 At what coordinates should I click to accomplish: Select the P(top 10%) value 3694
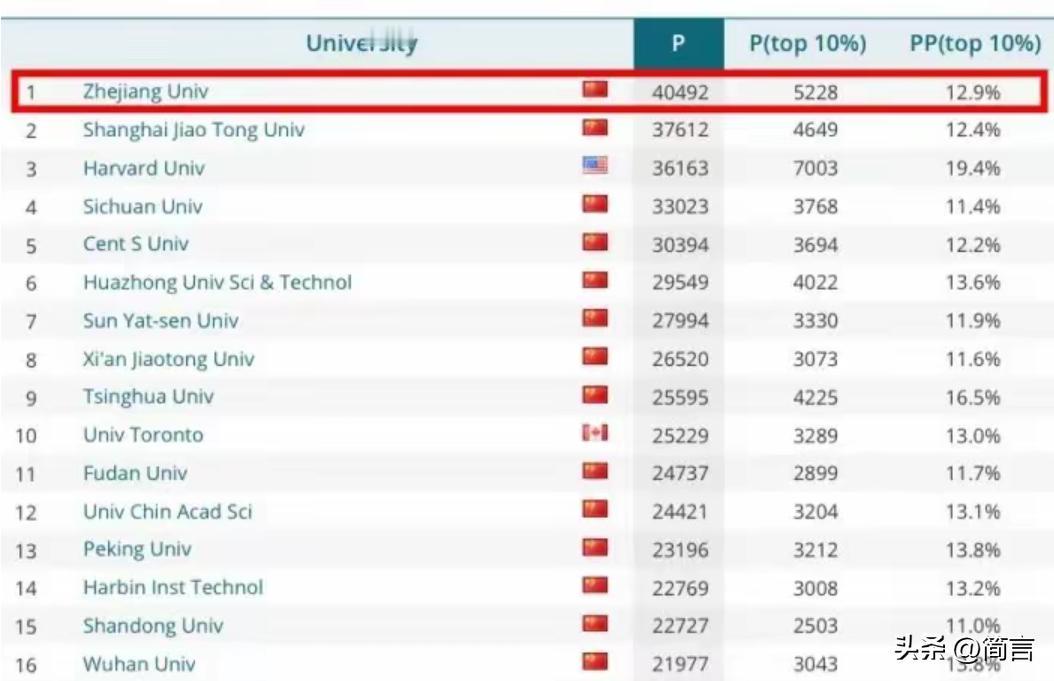click(x=815, y=245)
